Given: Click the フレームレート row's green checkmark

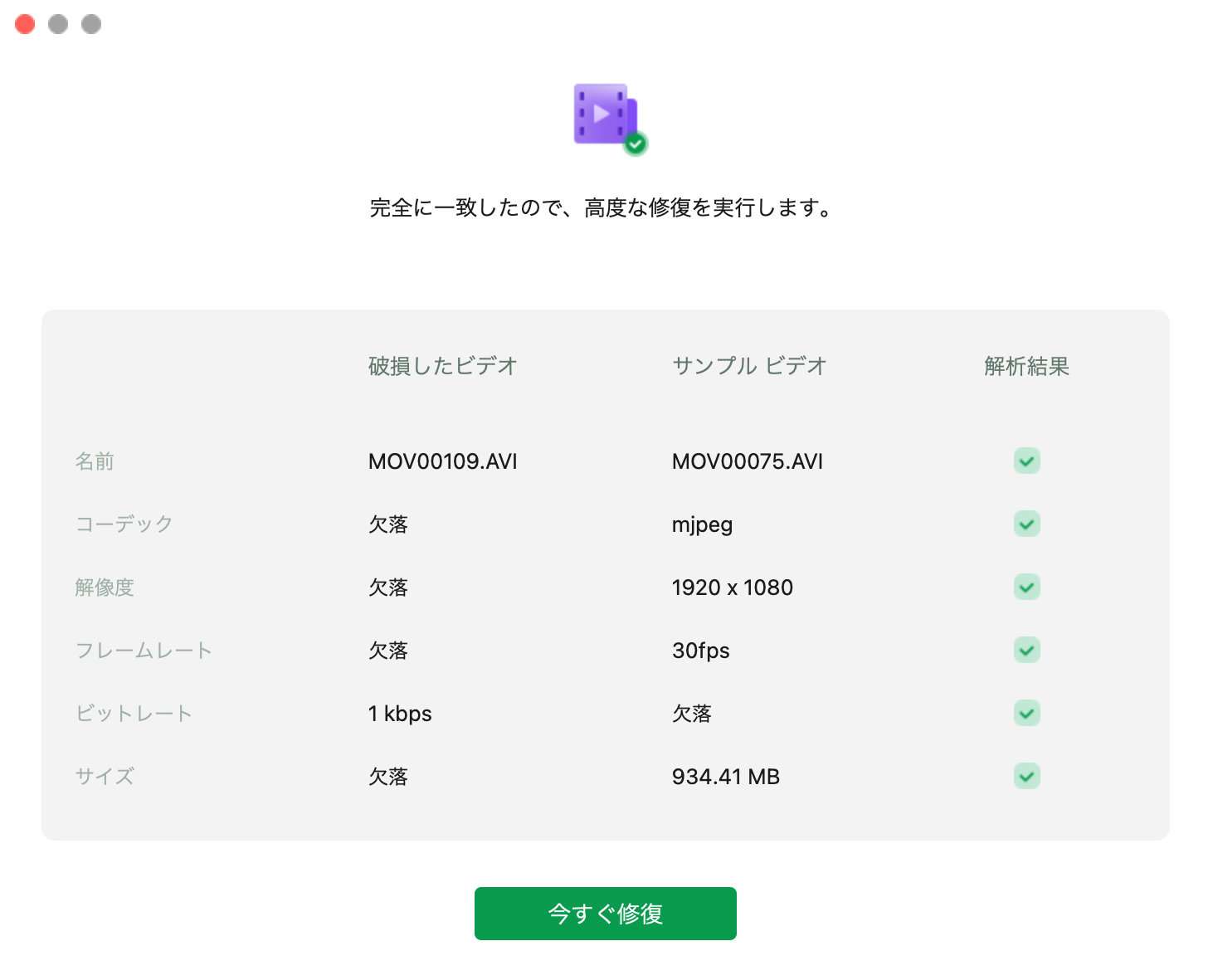Looking at the screenshot, I should [1026, 650].
